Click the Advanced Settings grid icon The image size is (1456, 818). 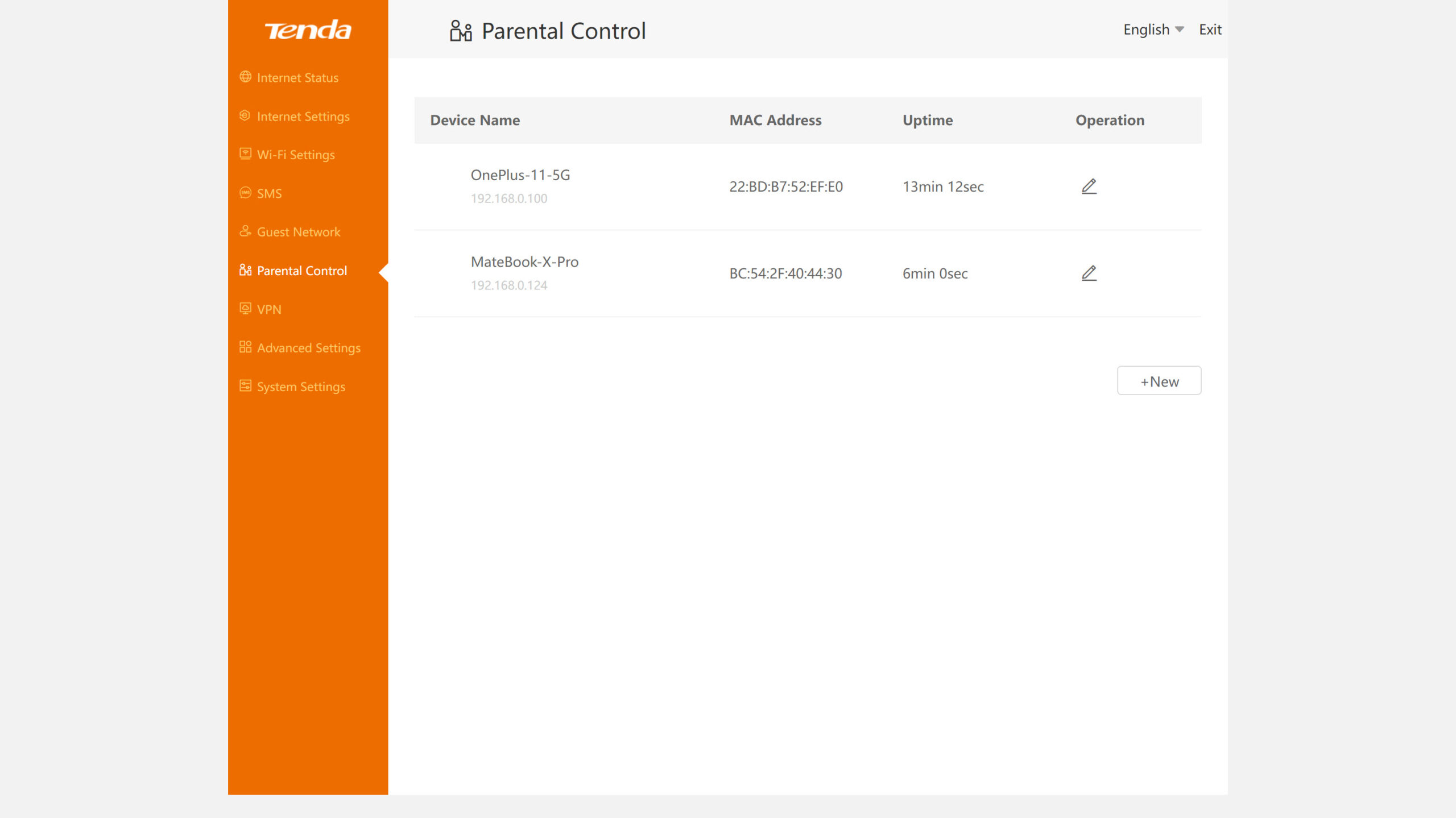(x=245, y=347)
